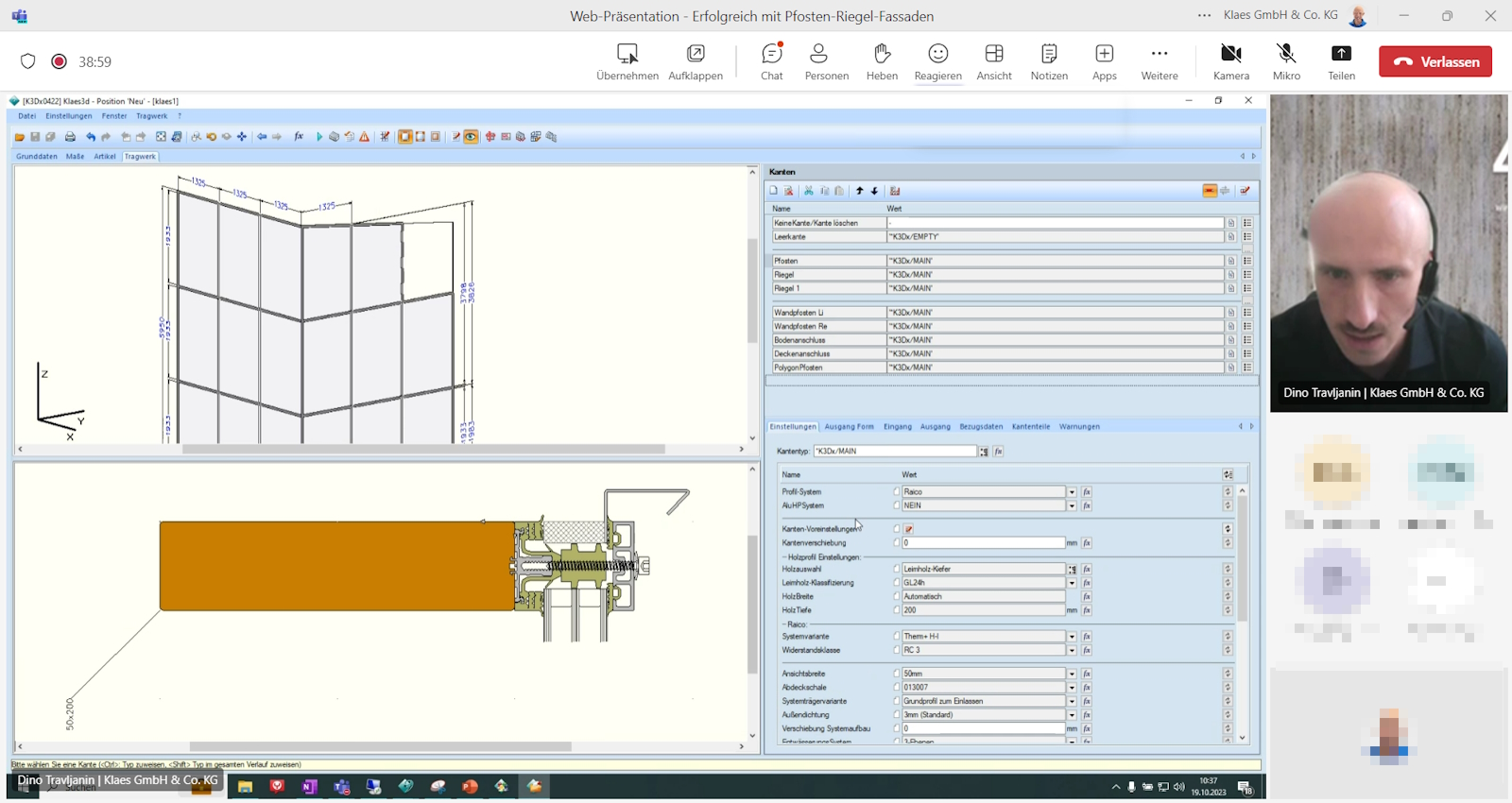Image resolution: width=1512 pixels, height=803 pixels.
Task: Click Übernehmen take control button
Action: point(627,62)
